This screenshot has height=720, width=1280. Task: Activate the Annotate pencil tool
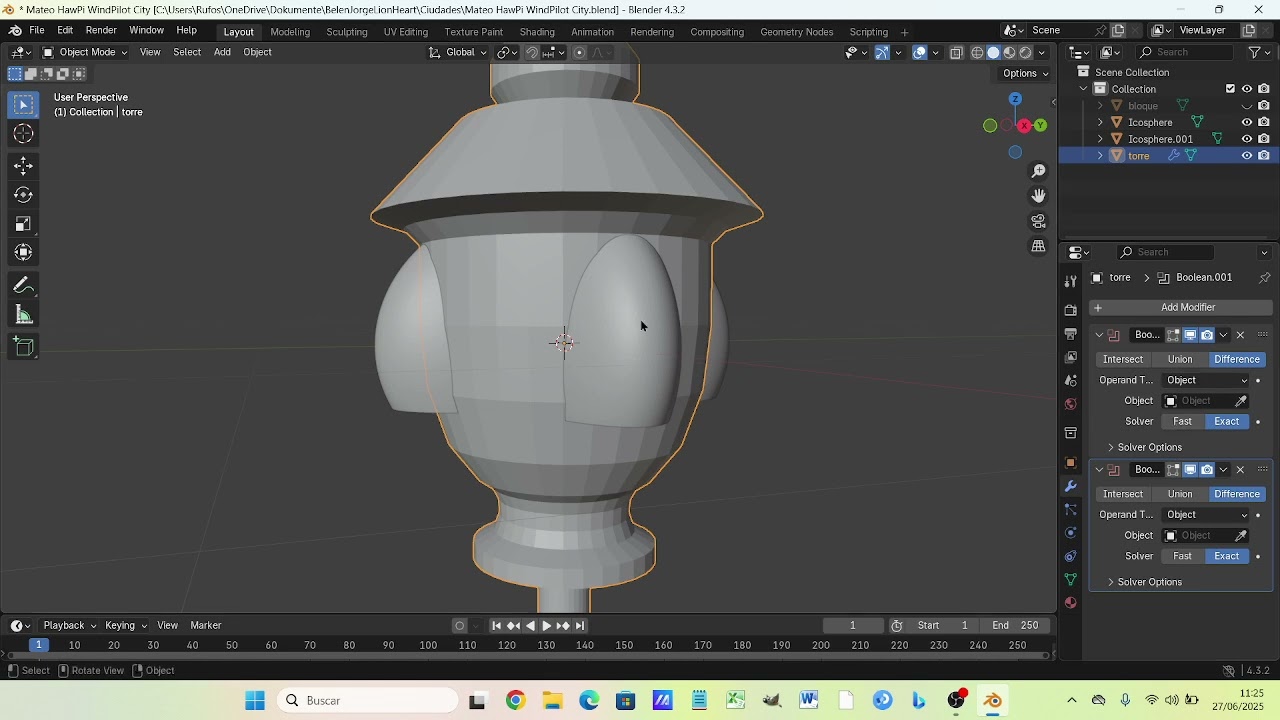pos(24,286)
